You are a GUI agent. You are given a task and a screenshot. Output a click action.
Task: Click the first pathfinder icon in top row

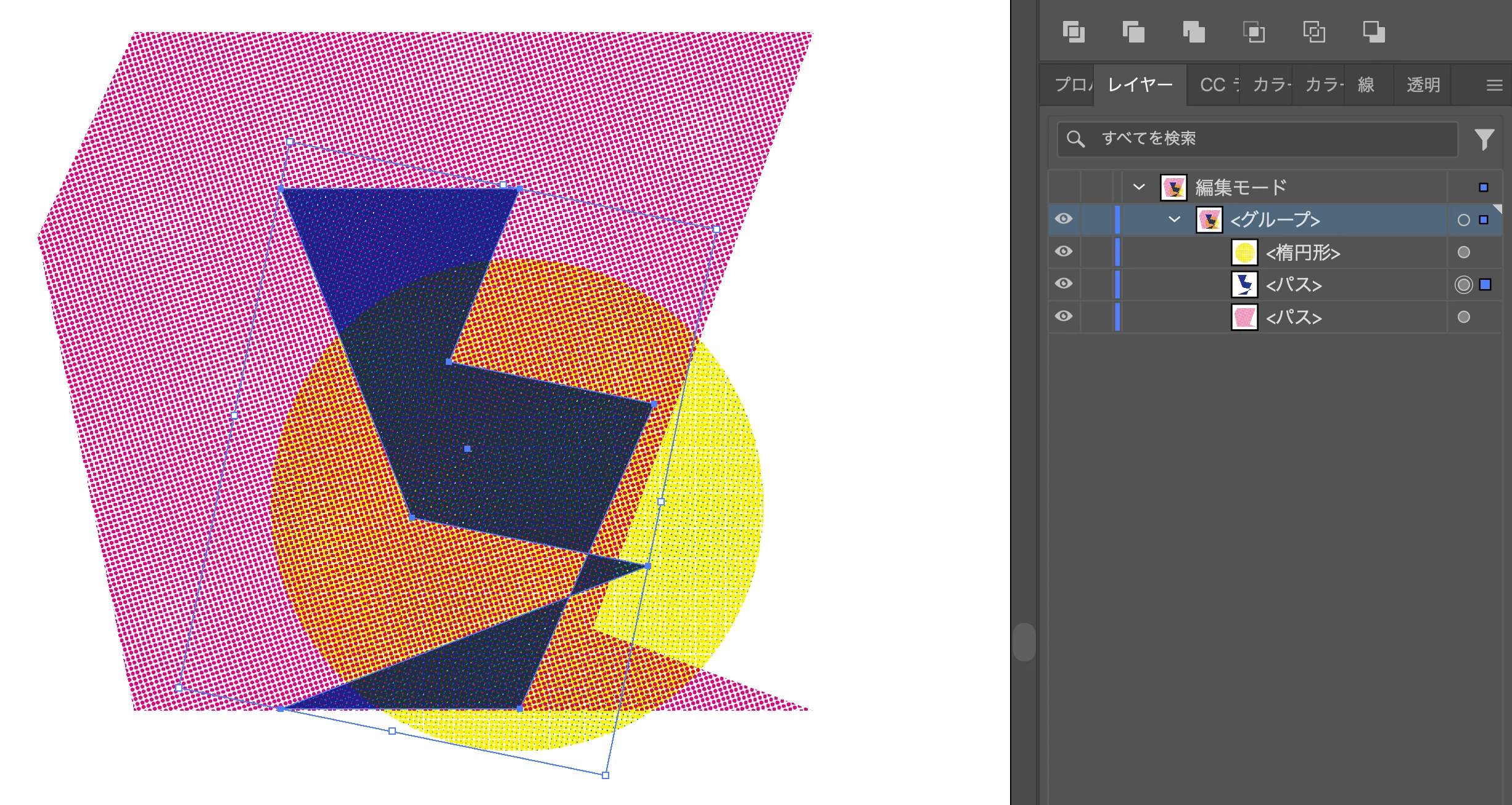tap(1074, 31)
